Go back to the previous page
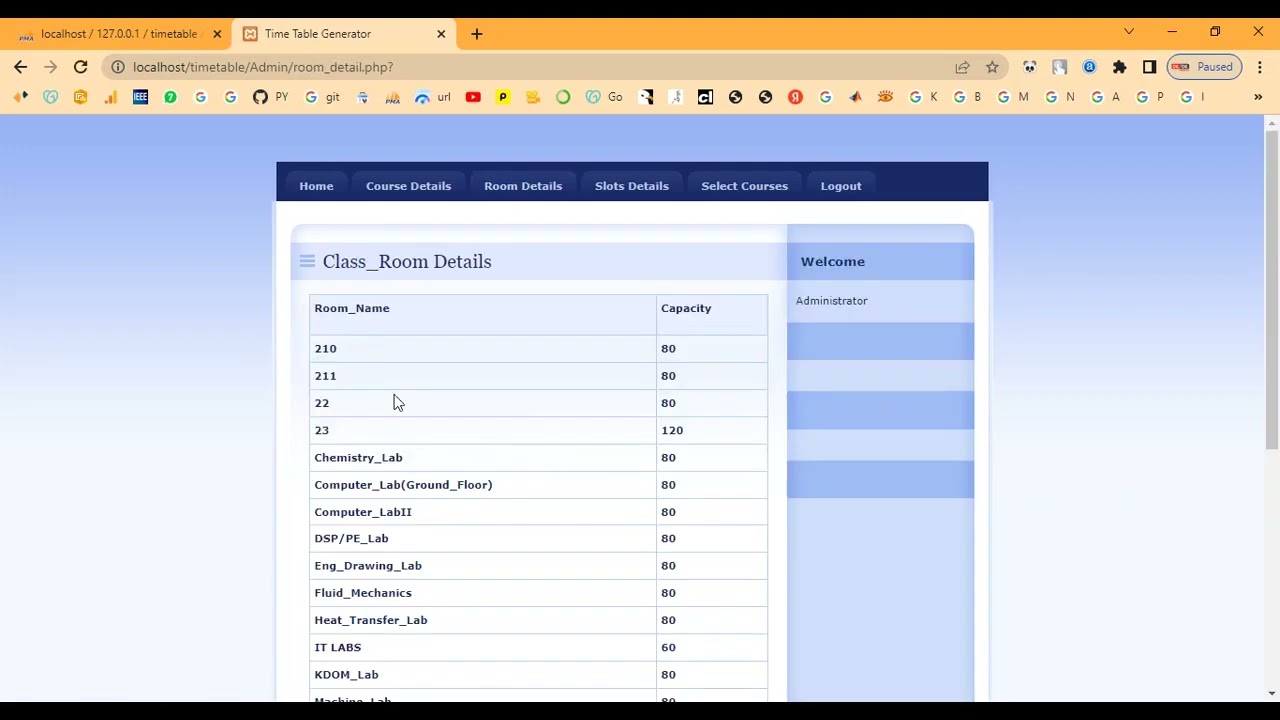The image size is (1280, 720). [x=21, y=67]
